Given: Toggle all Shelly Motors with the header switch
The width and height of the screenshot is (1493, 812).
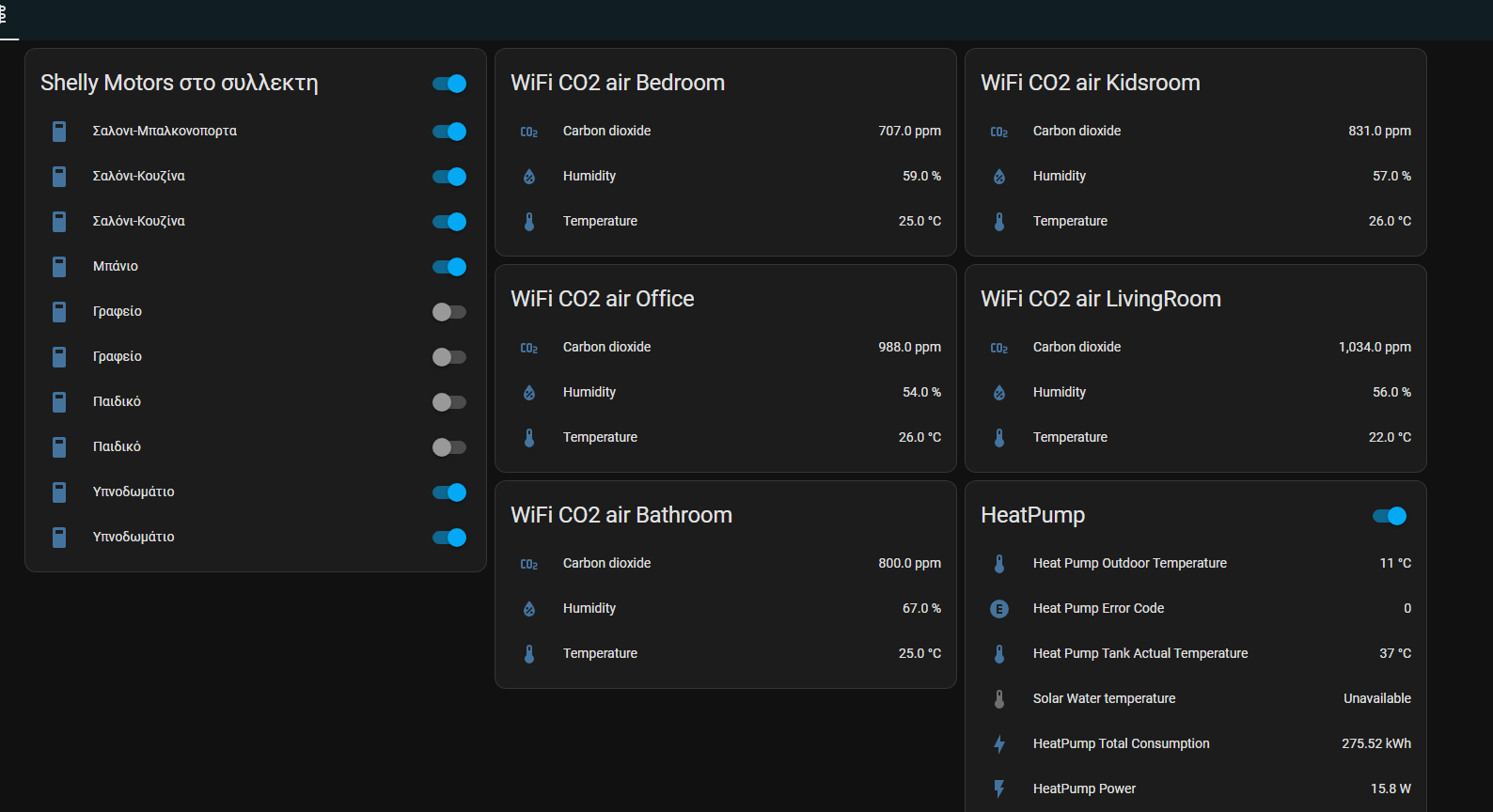Looking at the screenshot, I should (449, 84).
